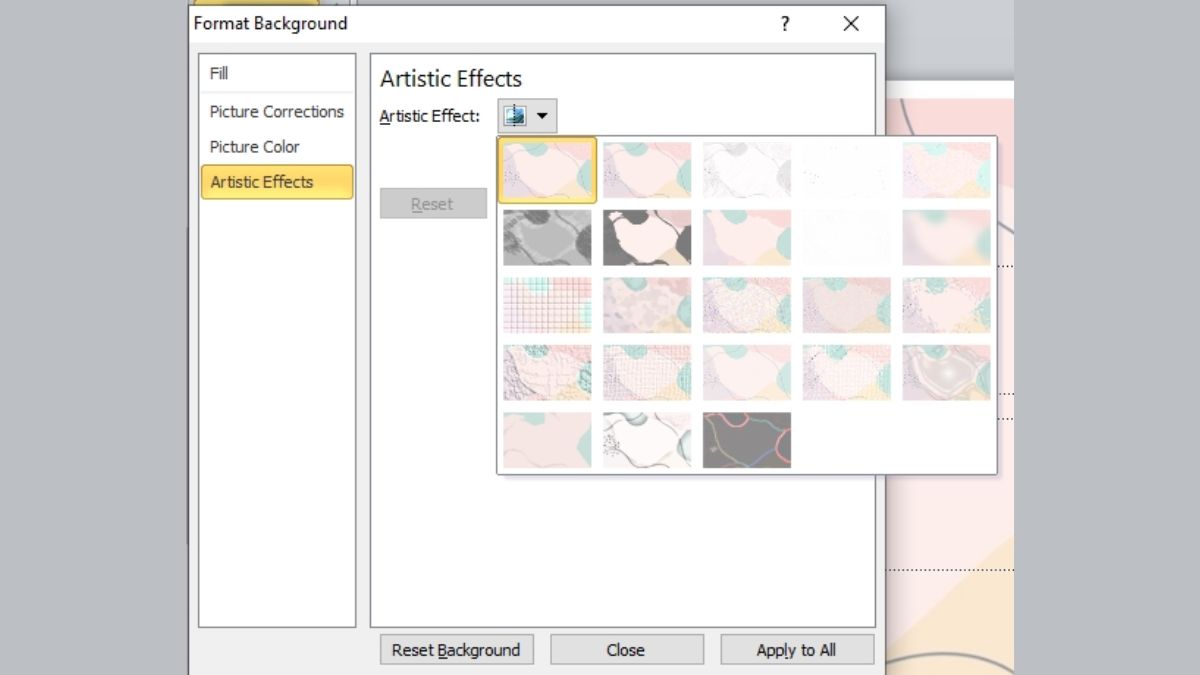1200x675 pixels.
Task: Switch to the Picture Color section
Action: click(254, 147)
